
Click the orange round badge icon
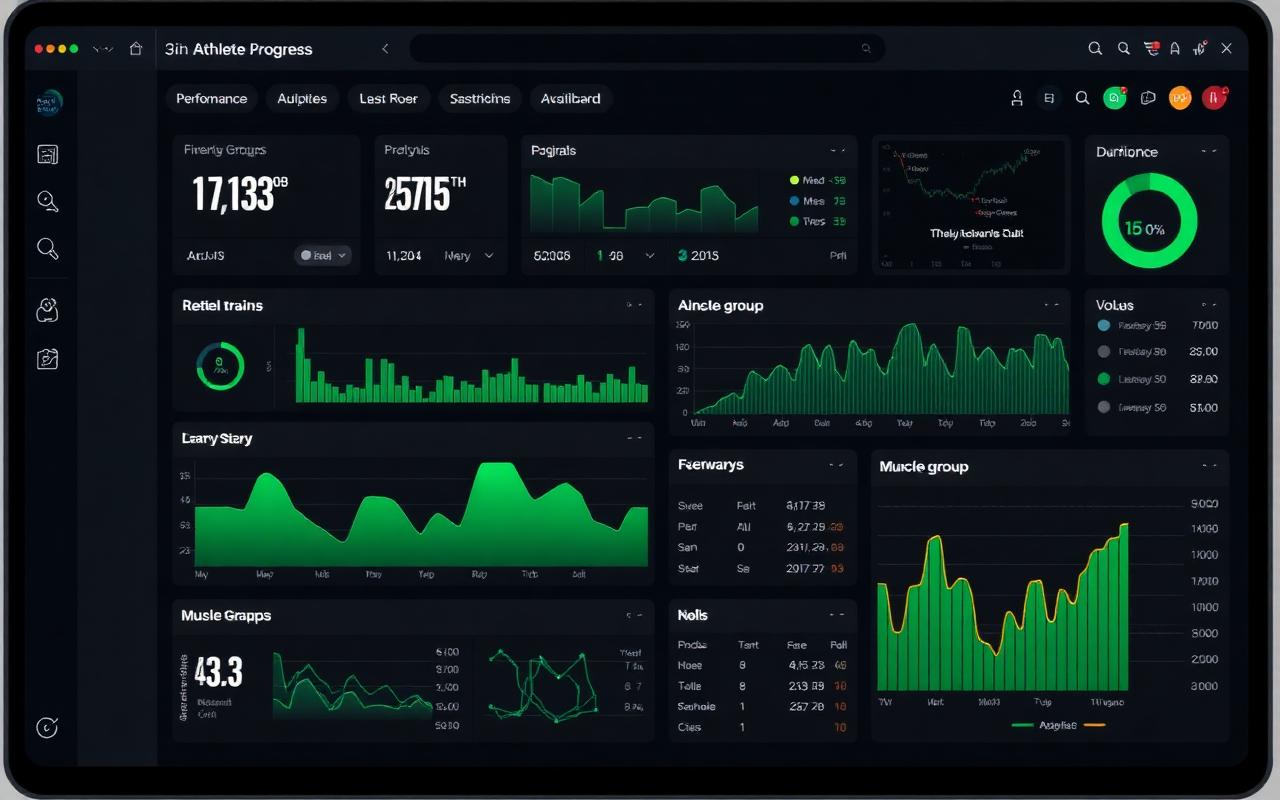[x=1180, y=98]
